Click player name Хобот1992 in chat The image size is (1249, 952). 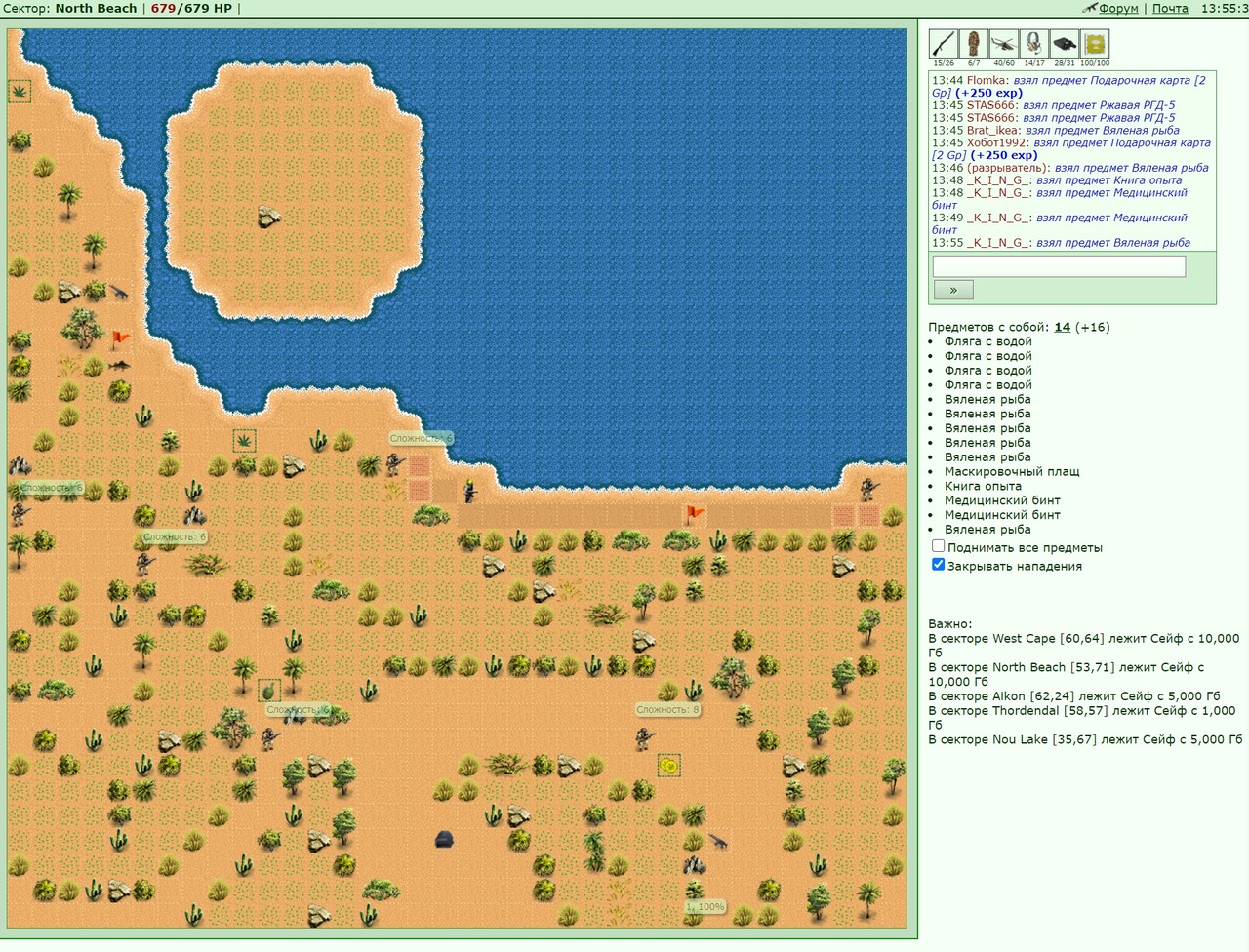click(x=997, y=142)
